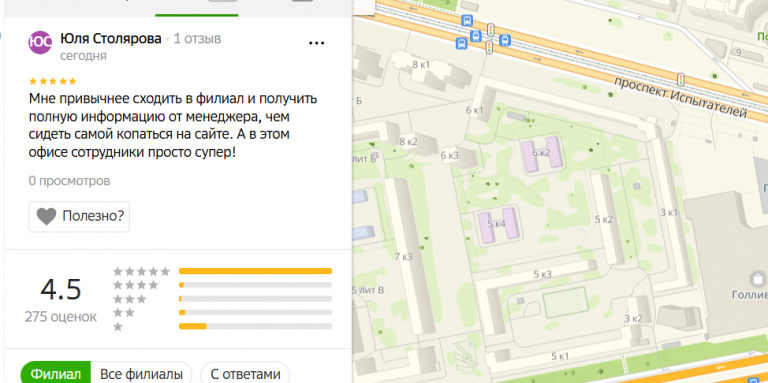The width and height of the screenshot is (768, 383).
Task: Click the three-star label in the rating breakdown
Action: (129, 299)
